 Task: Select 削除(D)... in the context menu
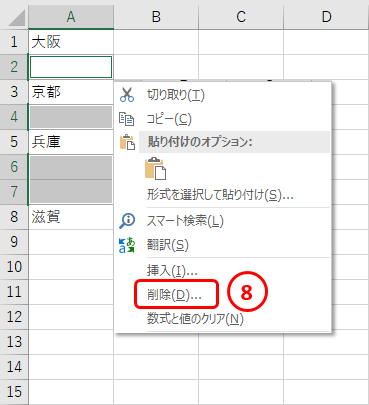(174, 295)
